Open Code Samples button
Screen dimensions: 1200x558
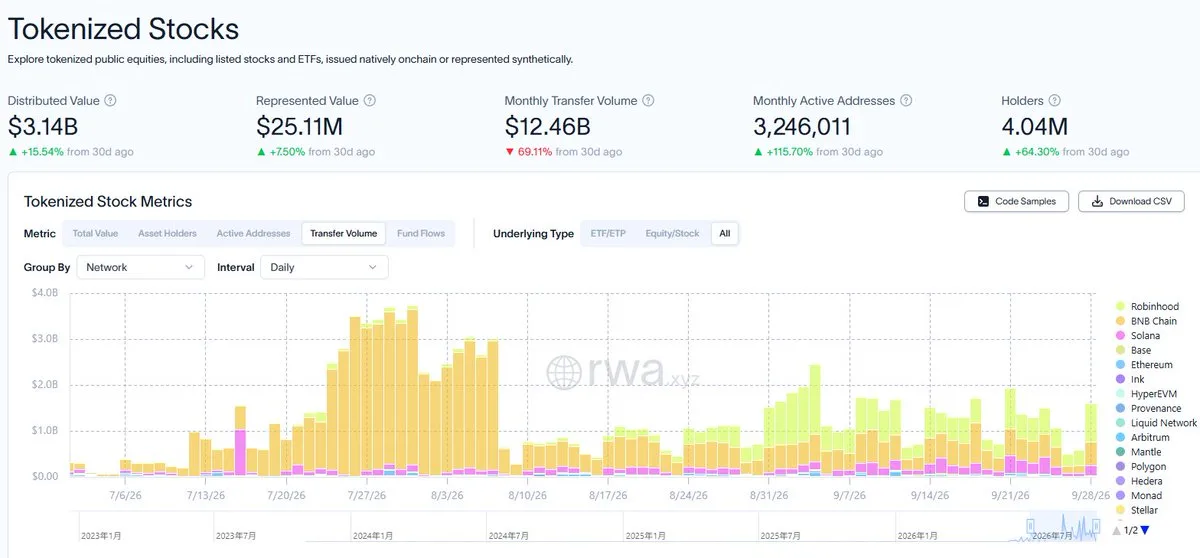coord(1017,201)
